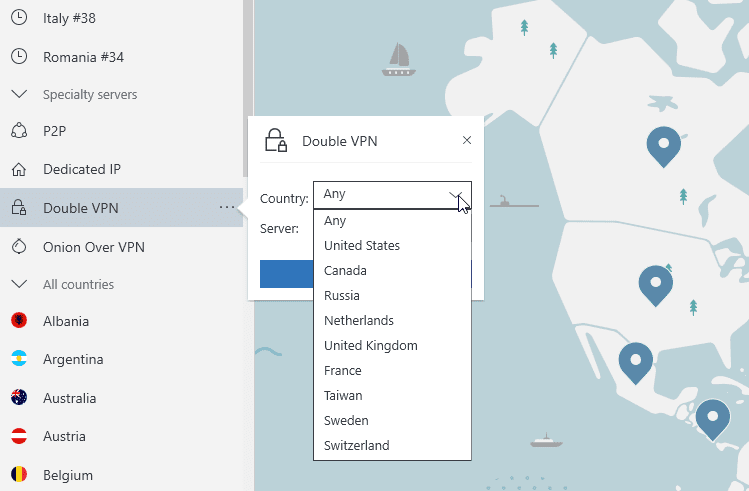Choose United States from country list

pyautogui.click(x=362, y=246)
